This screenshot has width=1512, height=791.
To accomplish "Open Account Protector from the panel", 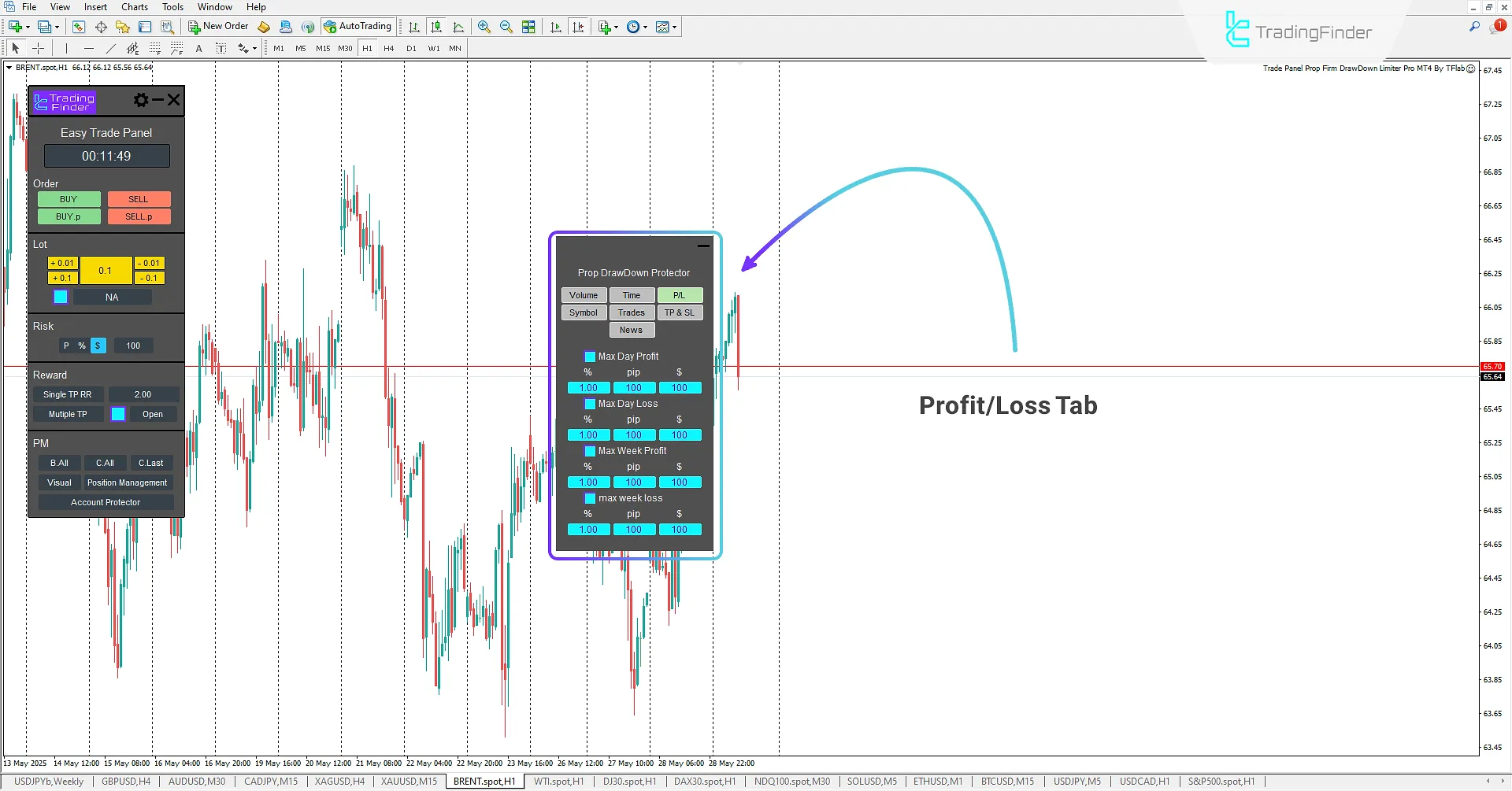I will pos(106,501).
